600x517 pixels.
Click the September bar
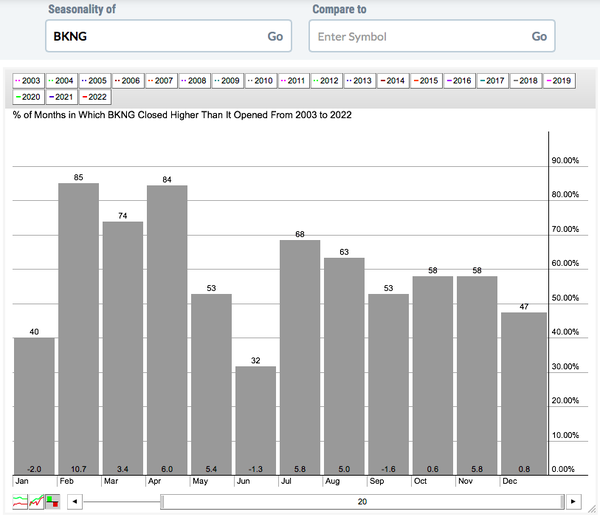(388, 385)
